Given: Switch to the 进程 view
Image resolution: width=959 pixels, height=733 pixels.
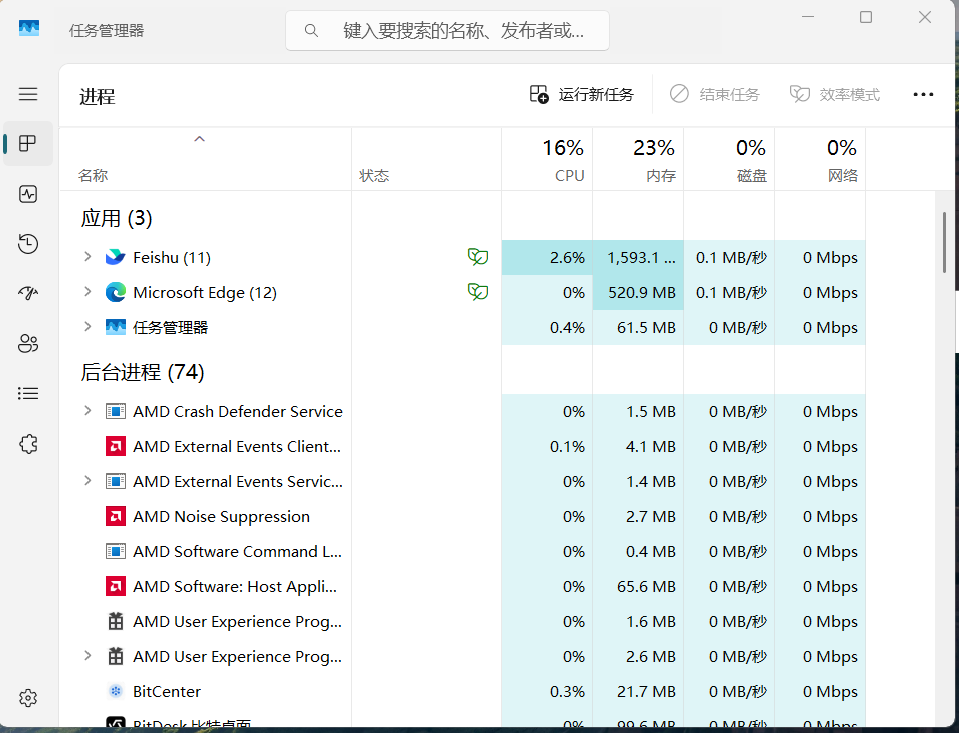Looking at the screenshot, I should tap(28, 143).
